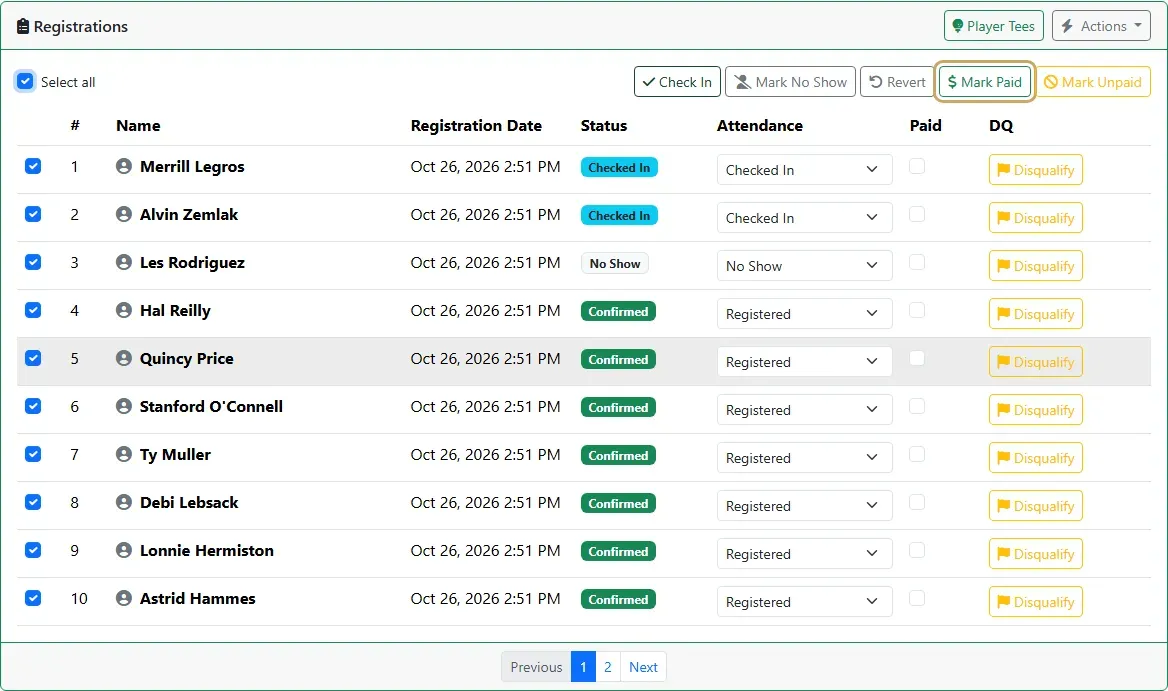Tick the Paid checkbox for Stanford O'Connell
The width and height of the screenshot is (1168, 691).
[x=917, y=407]
